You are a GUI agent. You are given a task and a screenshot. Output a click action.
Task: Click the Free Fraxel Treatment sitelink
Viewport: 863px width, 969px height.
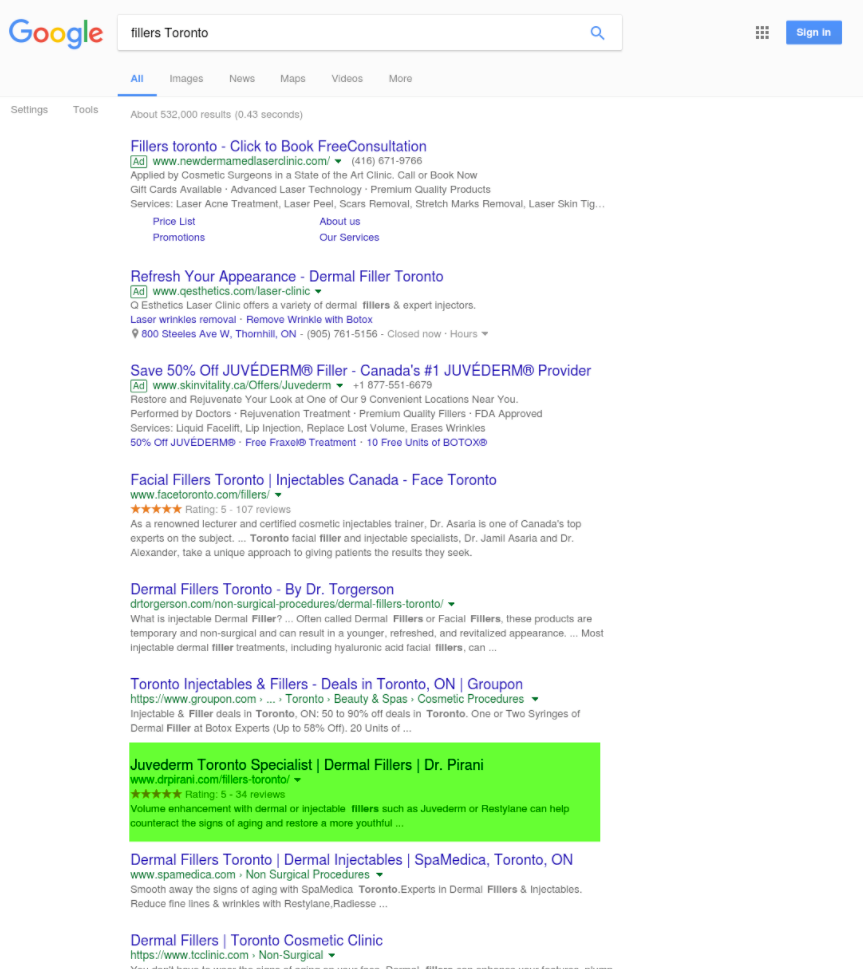[300, 442]
